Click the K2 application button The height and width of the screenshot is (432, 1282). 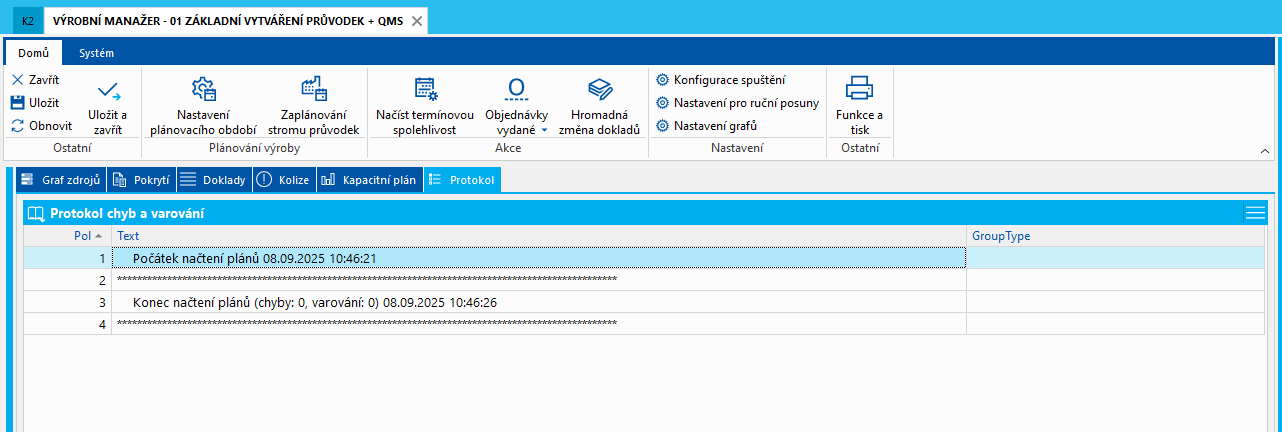tap(28, 21)
